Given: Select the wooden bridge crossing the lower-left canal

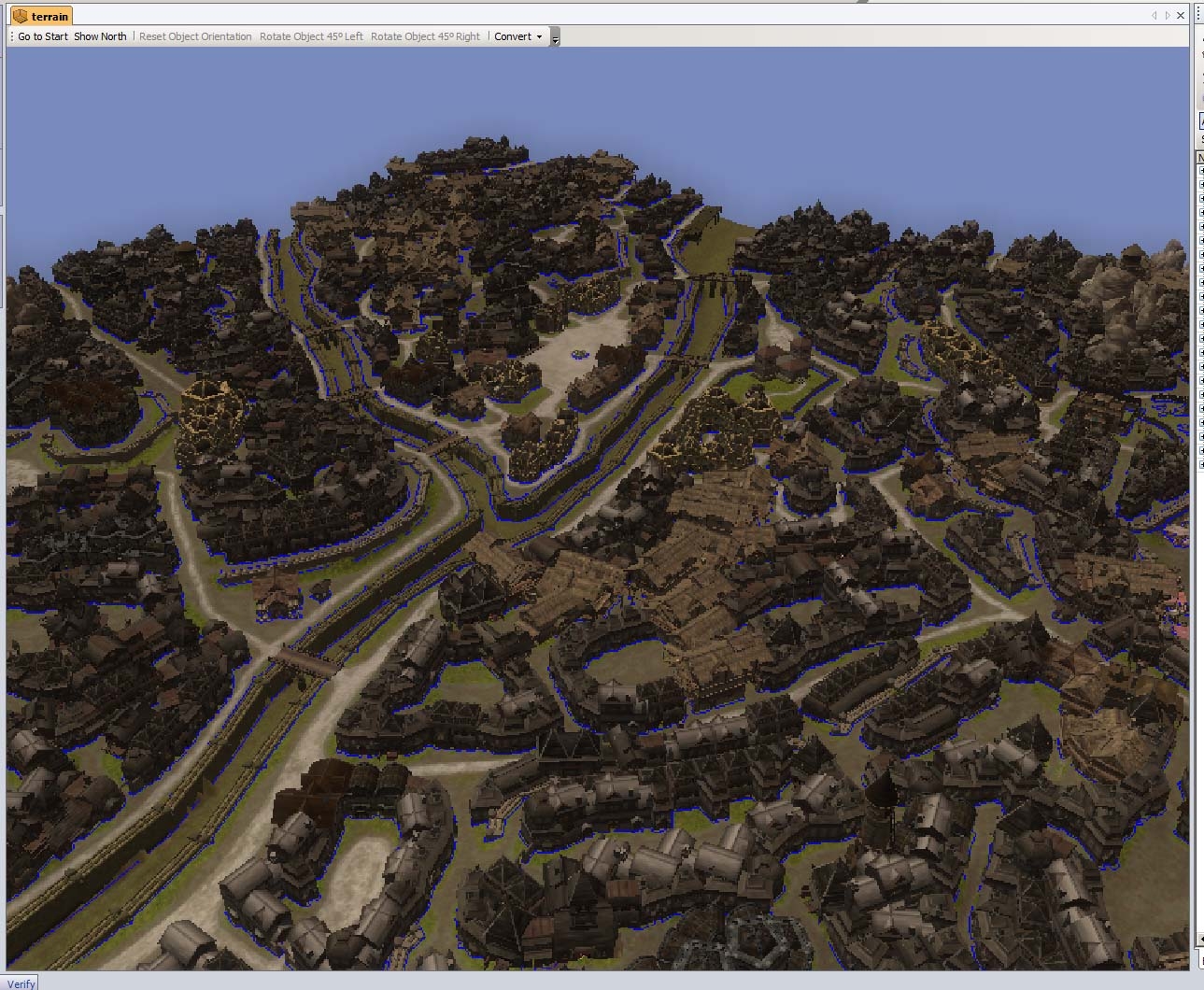Looking at the screenshot, I should (x=304, y=662).
